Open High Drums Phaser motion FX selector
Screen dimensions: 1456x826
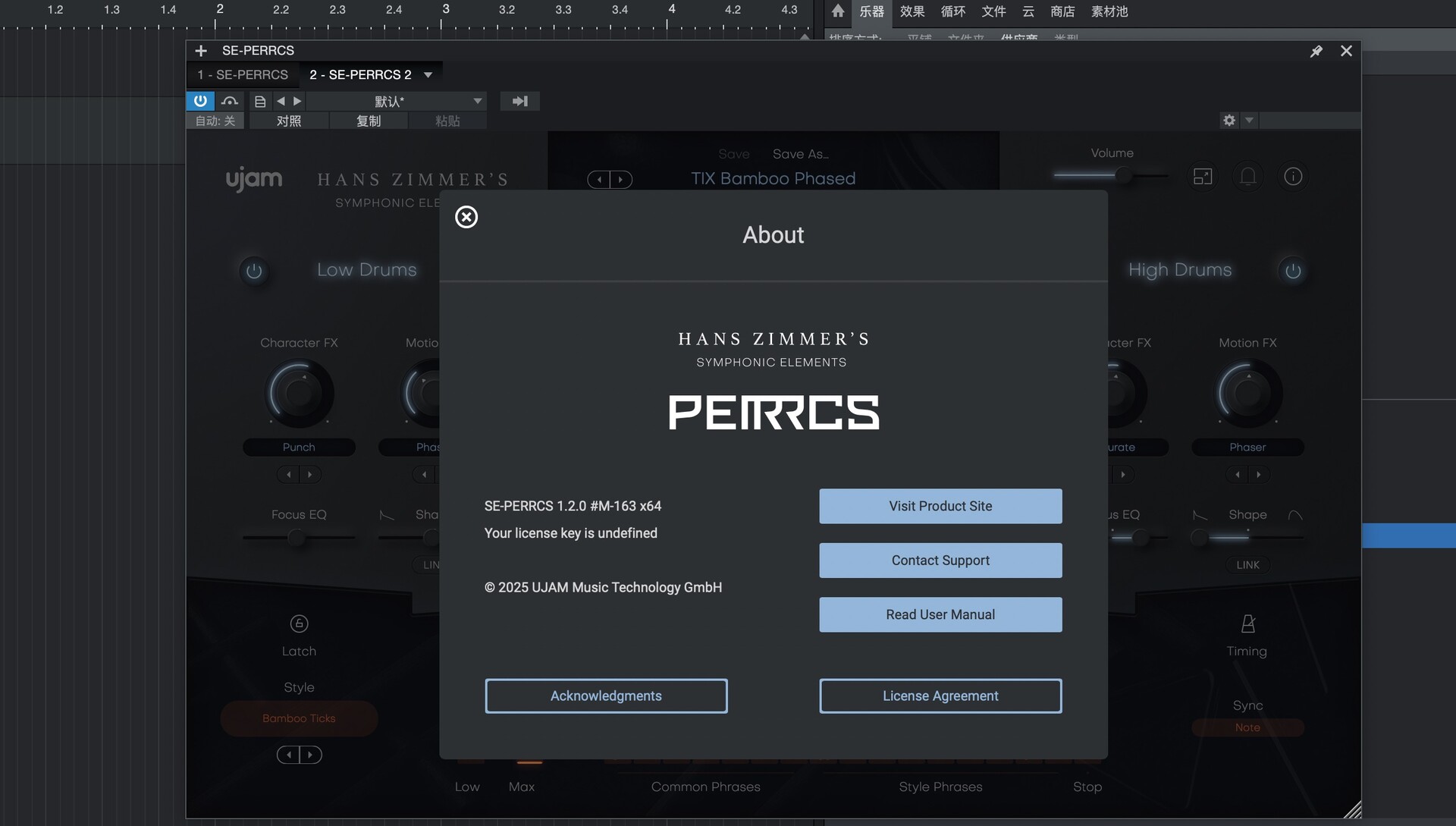pos(1247,448)
